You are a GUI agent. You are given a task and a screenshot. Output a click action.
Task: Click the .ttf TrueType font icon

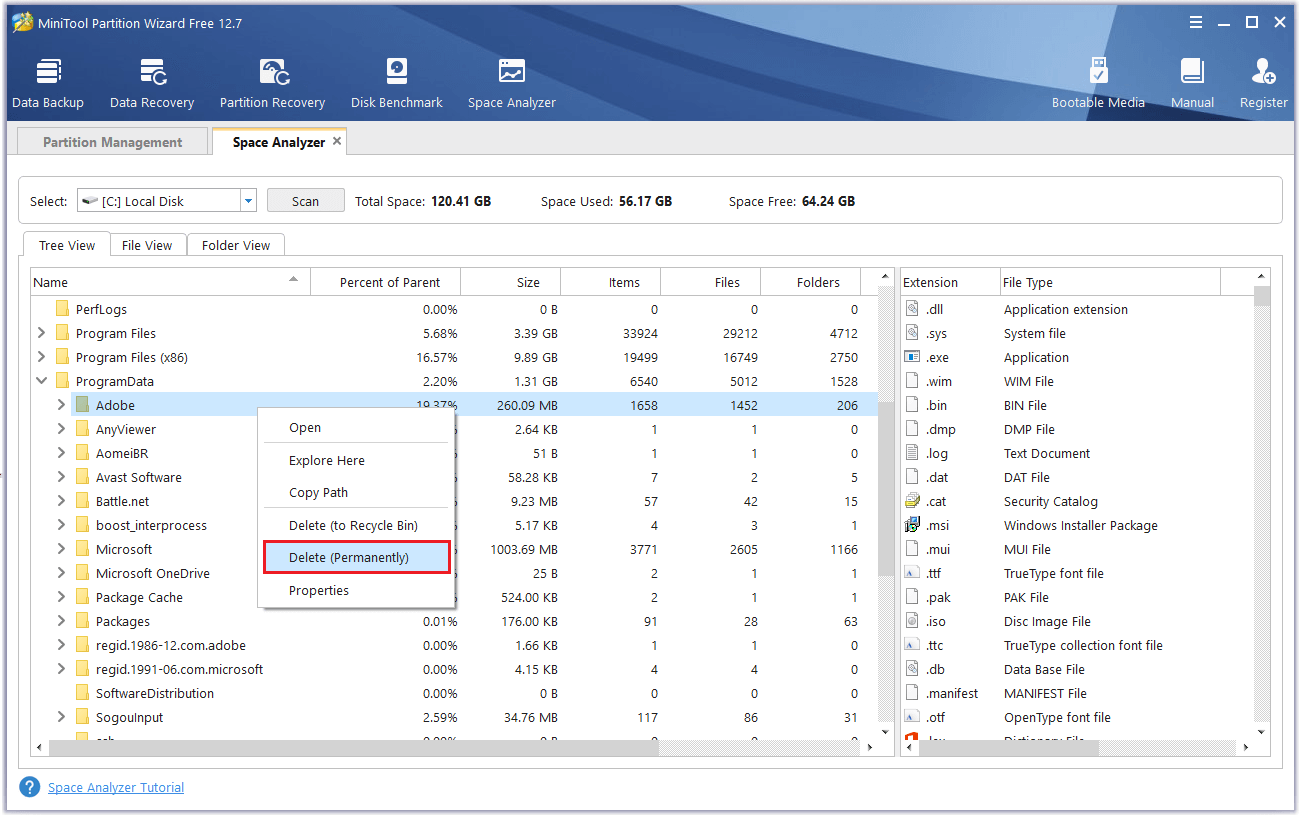pos(911,573)
